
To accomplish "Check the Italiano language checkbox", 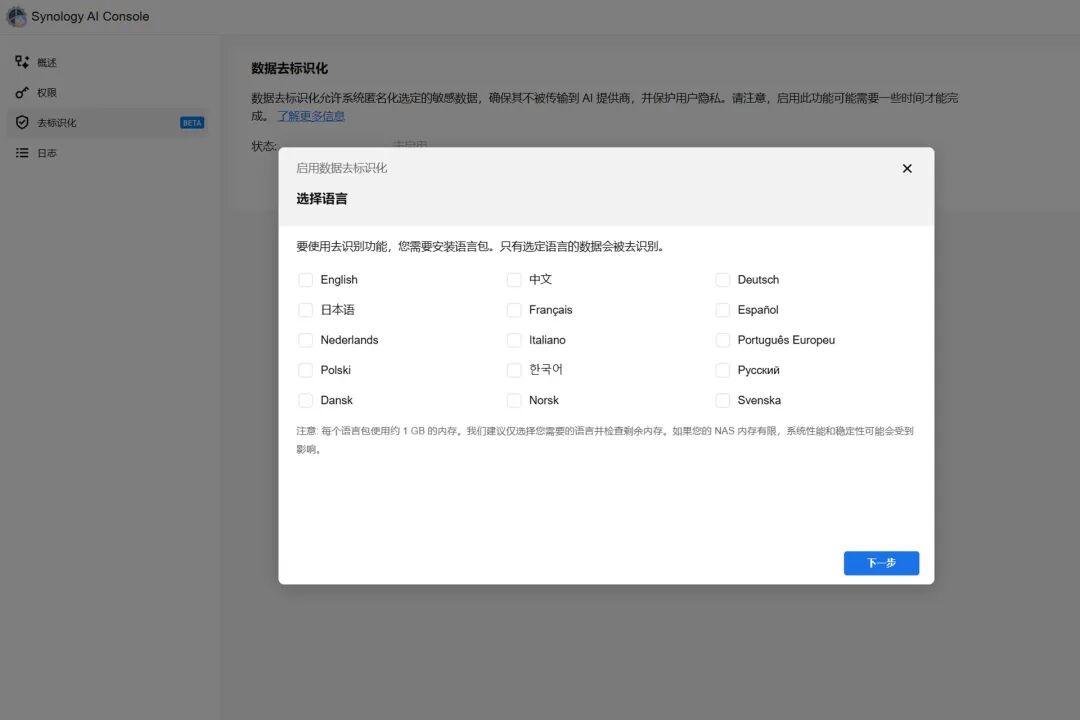I will point(514,340).
